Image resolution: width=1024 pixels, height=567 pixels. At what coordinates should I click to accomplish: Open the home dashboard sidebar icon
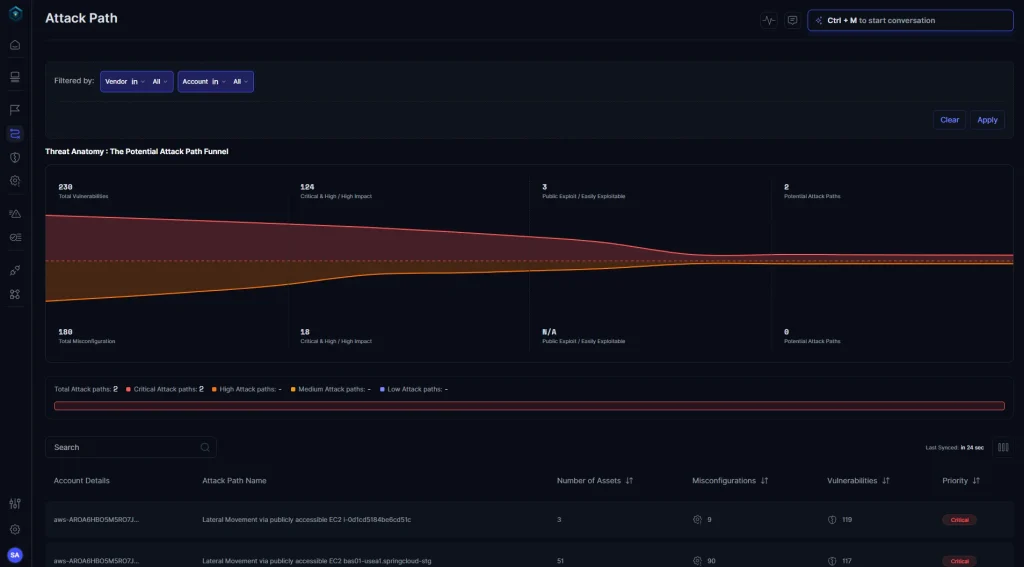pyautogui.click(x=15, y=45)
